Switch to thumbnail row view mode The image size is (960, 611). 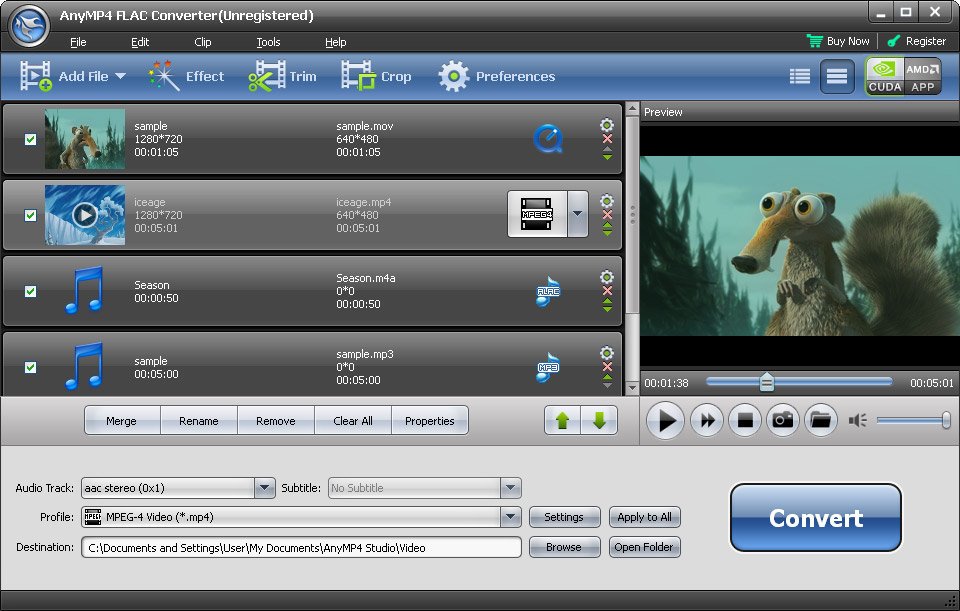(x=837, y=77)
